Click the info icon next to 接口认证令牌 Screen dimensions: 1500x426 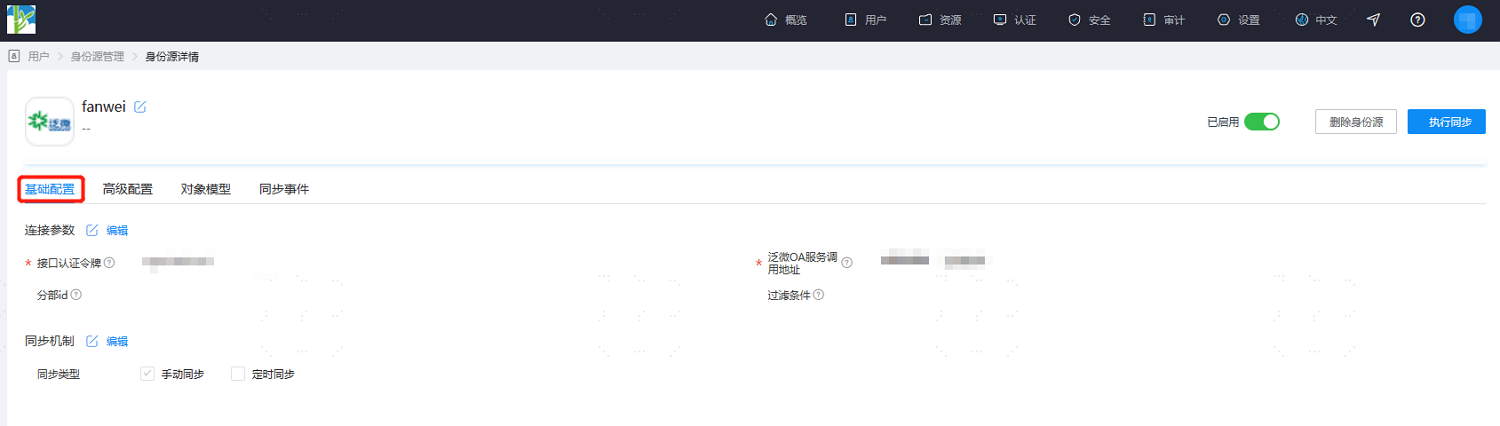109,263
